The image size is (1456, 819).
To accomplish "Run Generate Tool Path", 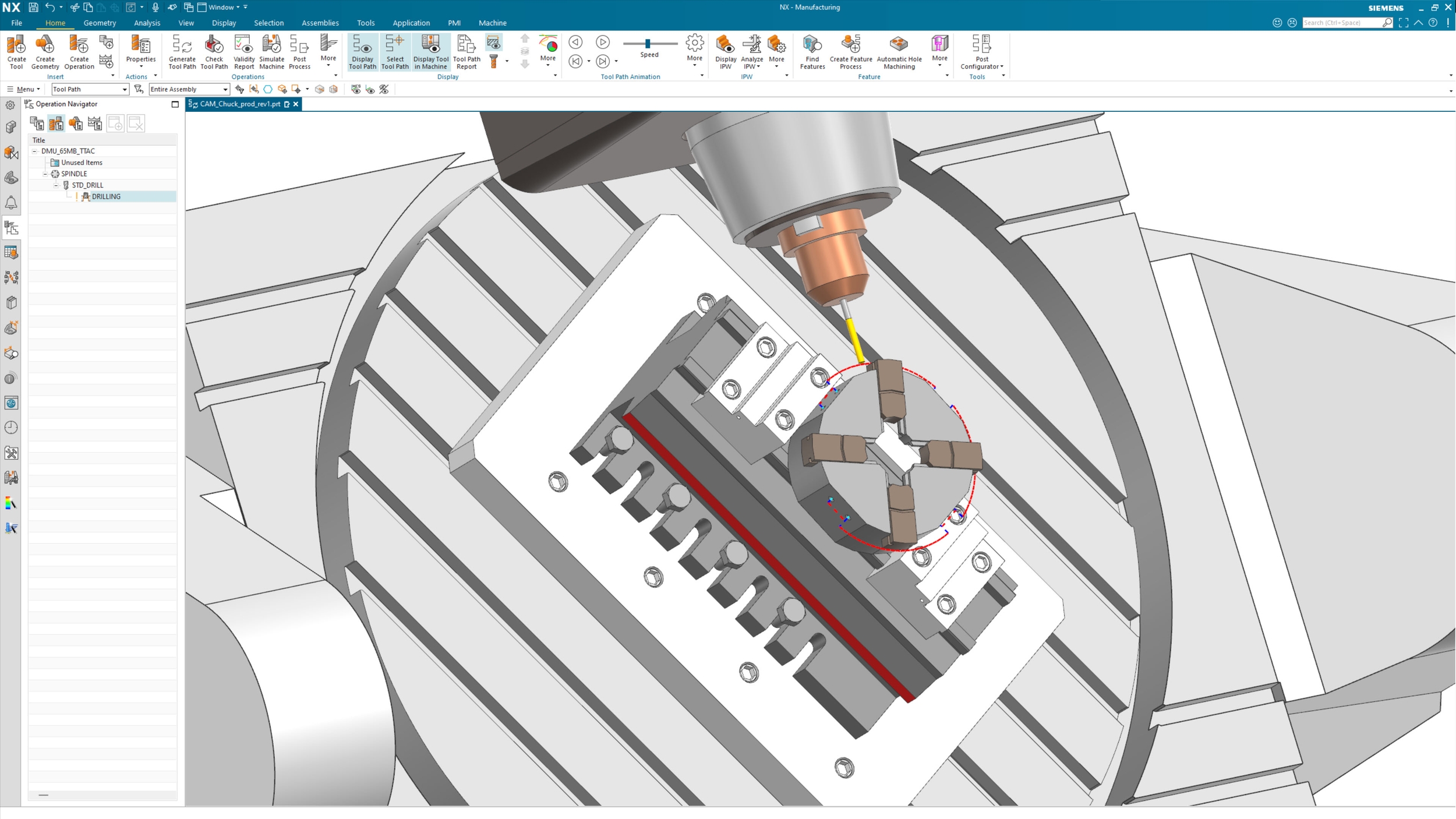I will [182, 52].
